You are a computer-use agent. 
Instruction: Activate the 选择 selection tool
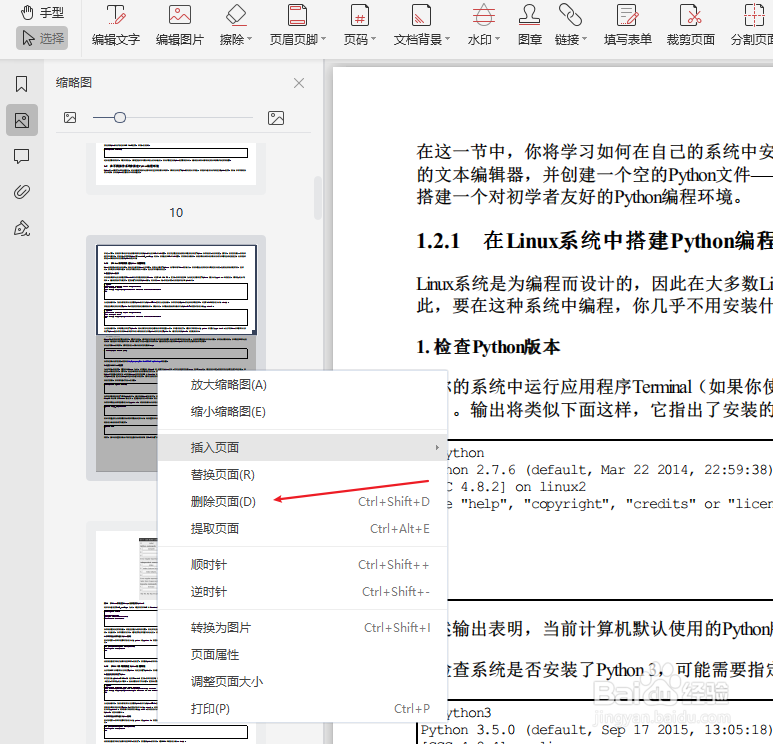[42, 38]
